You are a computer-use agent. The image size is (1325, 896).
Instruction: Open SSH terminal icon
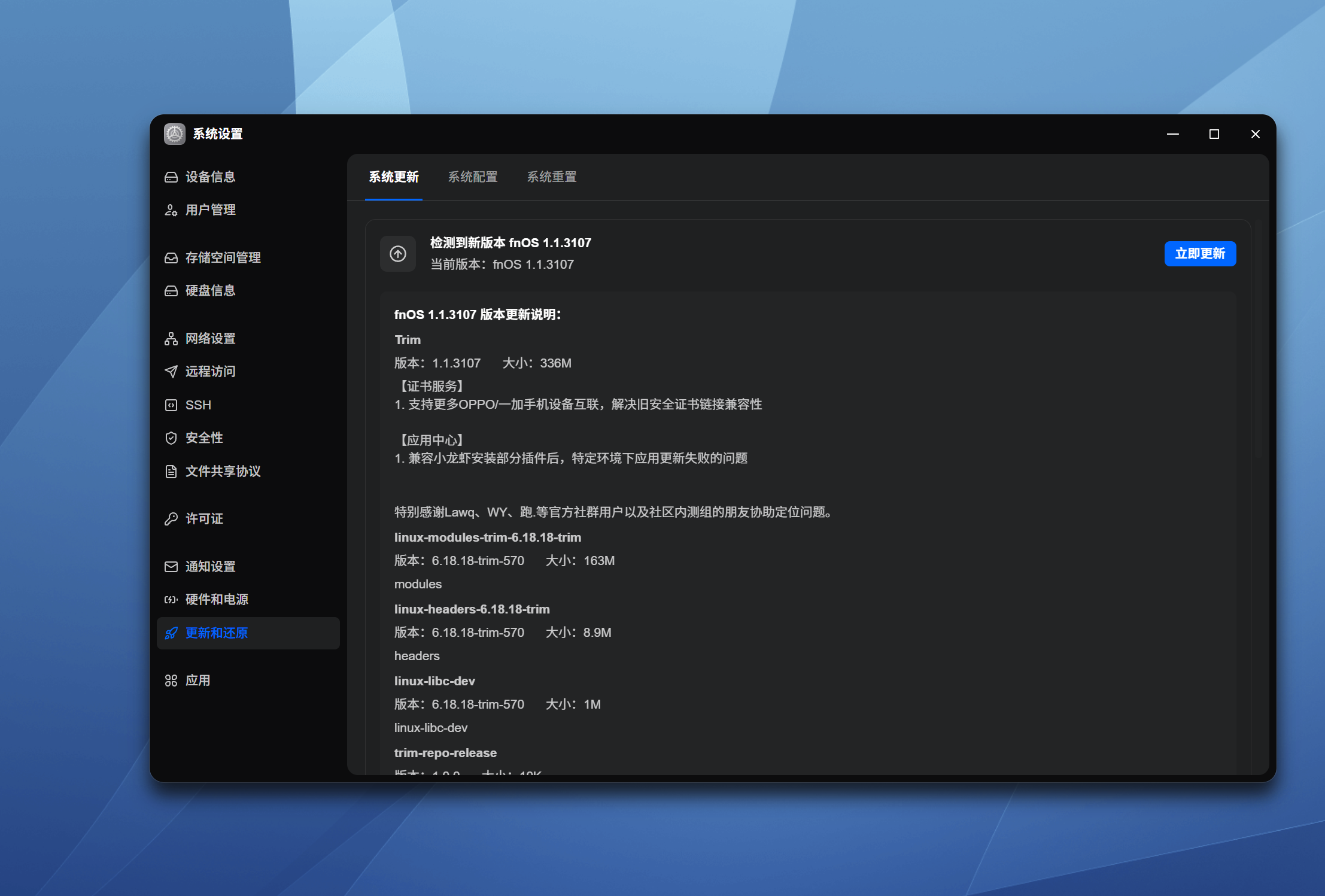(x=171, y=405)
